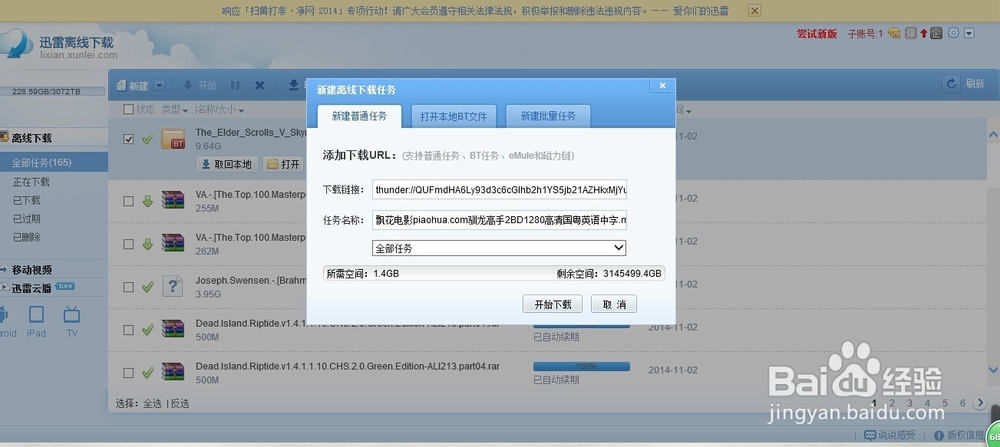Click the 下载链接 URL input field
Viewport: 1000px width, 447px height.
click(499, 190)
